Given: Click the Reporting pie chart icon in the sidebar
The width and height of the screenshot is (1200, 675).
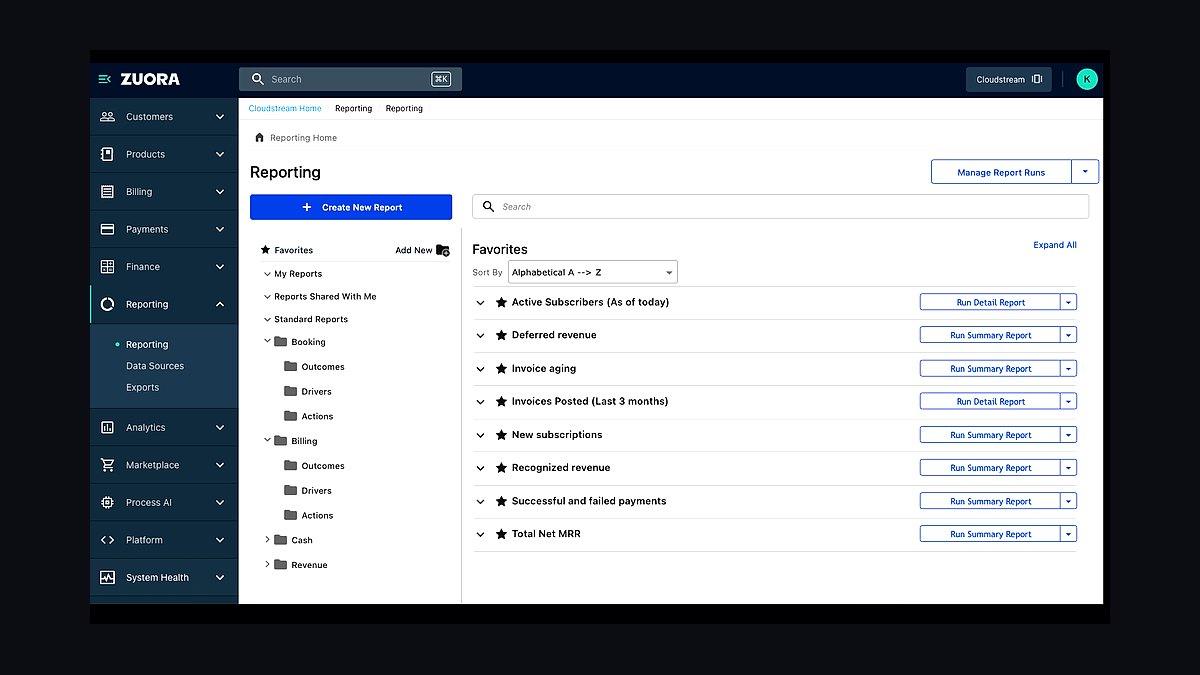Looking at the screenshot, I should click(108, 304).
